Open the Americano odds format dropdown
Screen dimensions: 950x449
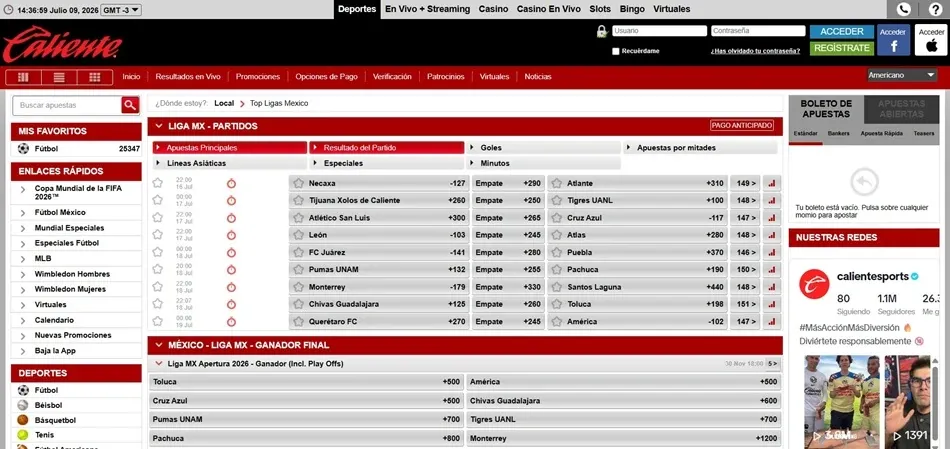pos(902,75)
